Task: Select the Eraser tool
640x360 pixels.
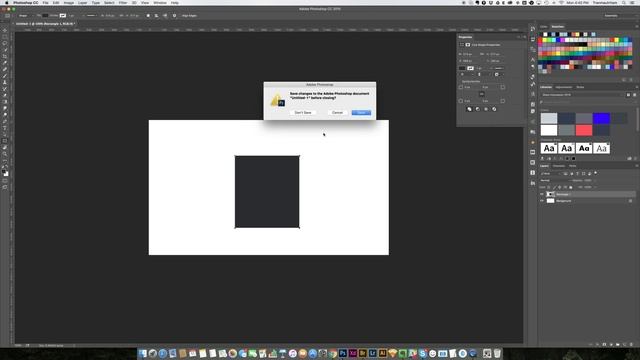Action: pos(5,96)
